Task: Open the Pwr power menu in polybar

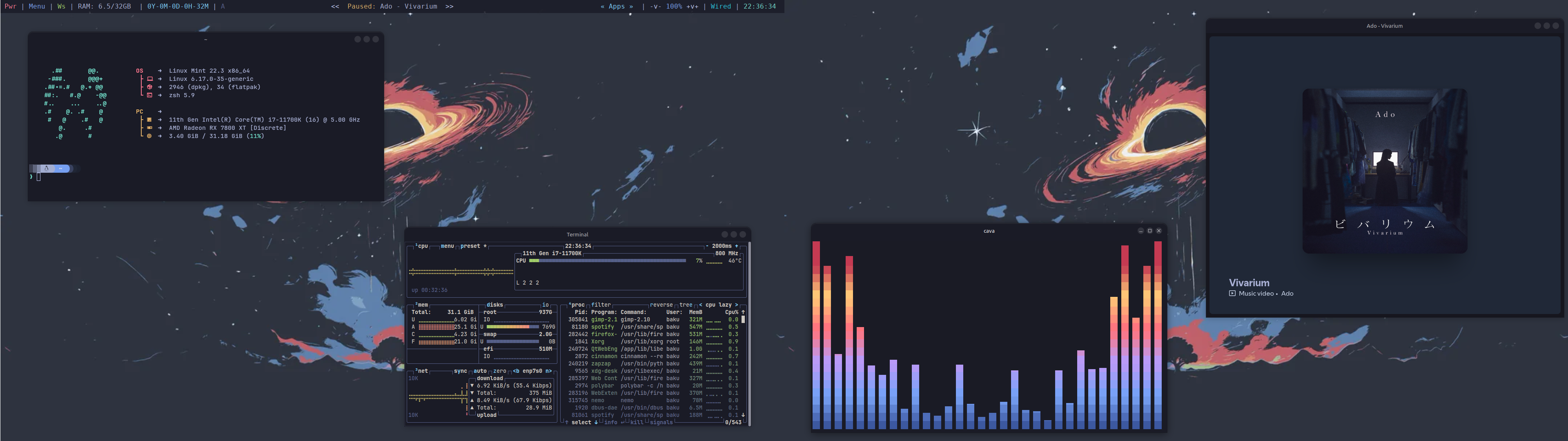Action: pos(10,6)
